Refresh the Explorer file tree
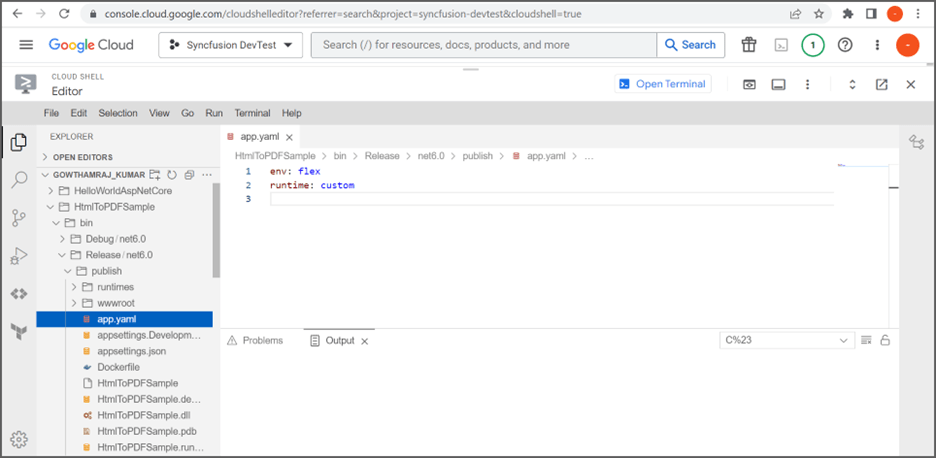Image resolution: width=936 pixels, height=458 pixels. (x=172, y=174)
